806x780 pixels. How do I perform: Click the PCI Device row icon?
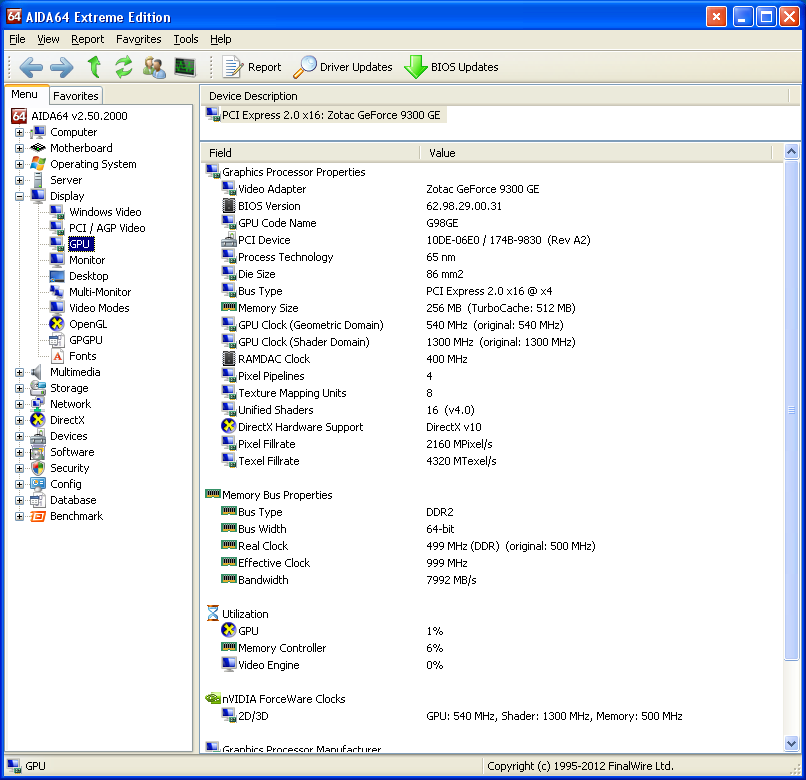[229, 240]
